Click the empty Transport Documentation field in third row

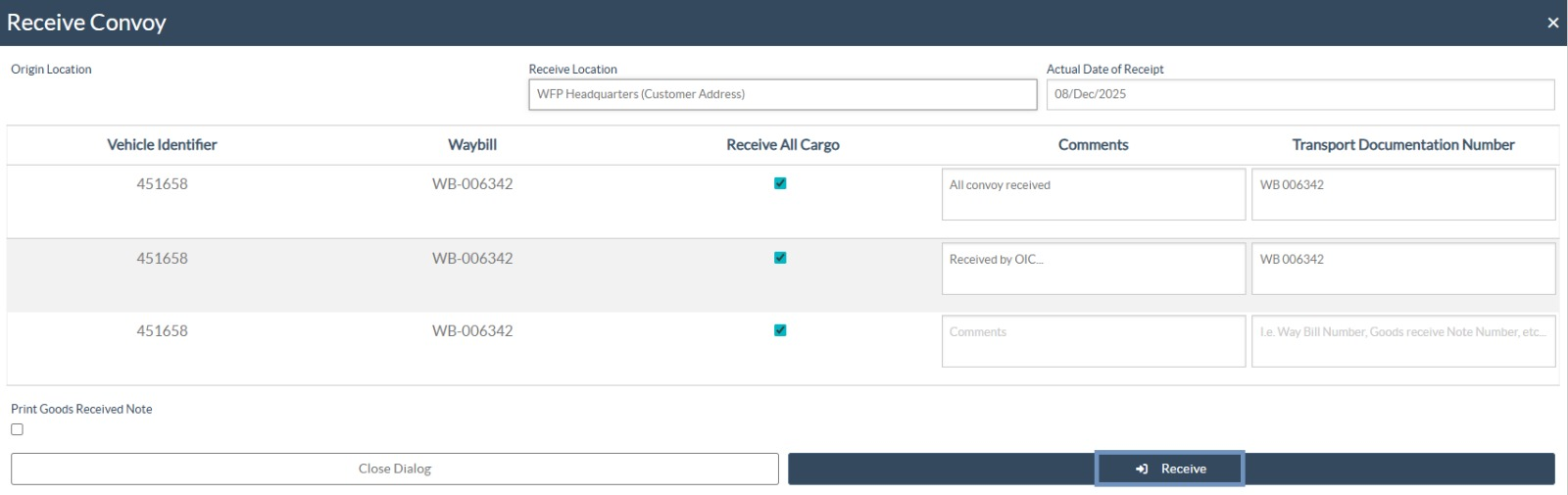(1402, 341)
